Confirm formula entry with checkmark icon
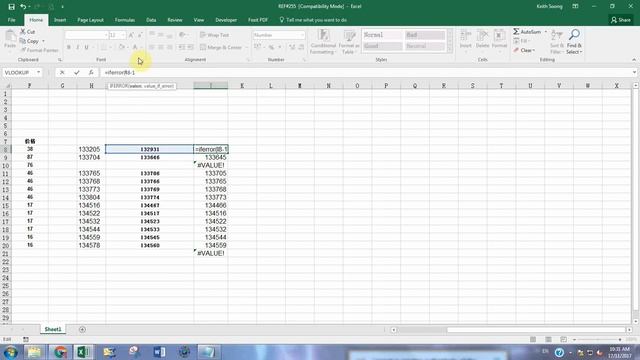 tap(77, 72)
